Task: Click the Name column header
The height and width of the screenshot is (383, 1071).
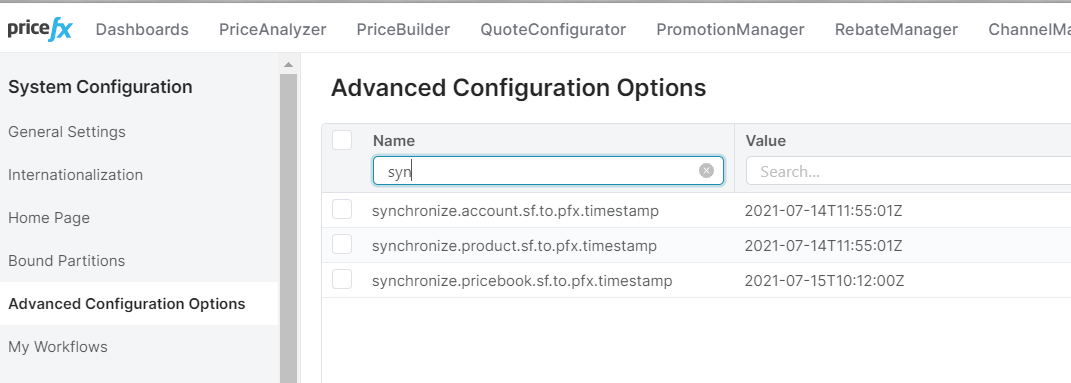Action: [x=394, y=141]
